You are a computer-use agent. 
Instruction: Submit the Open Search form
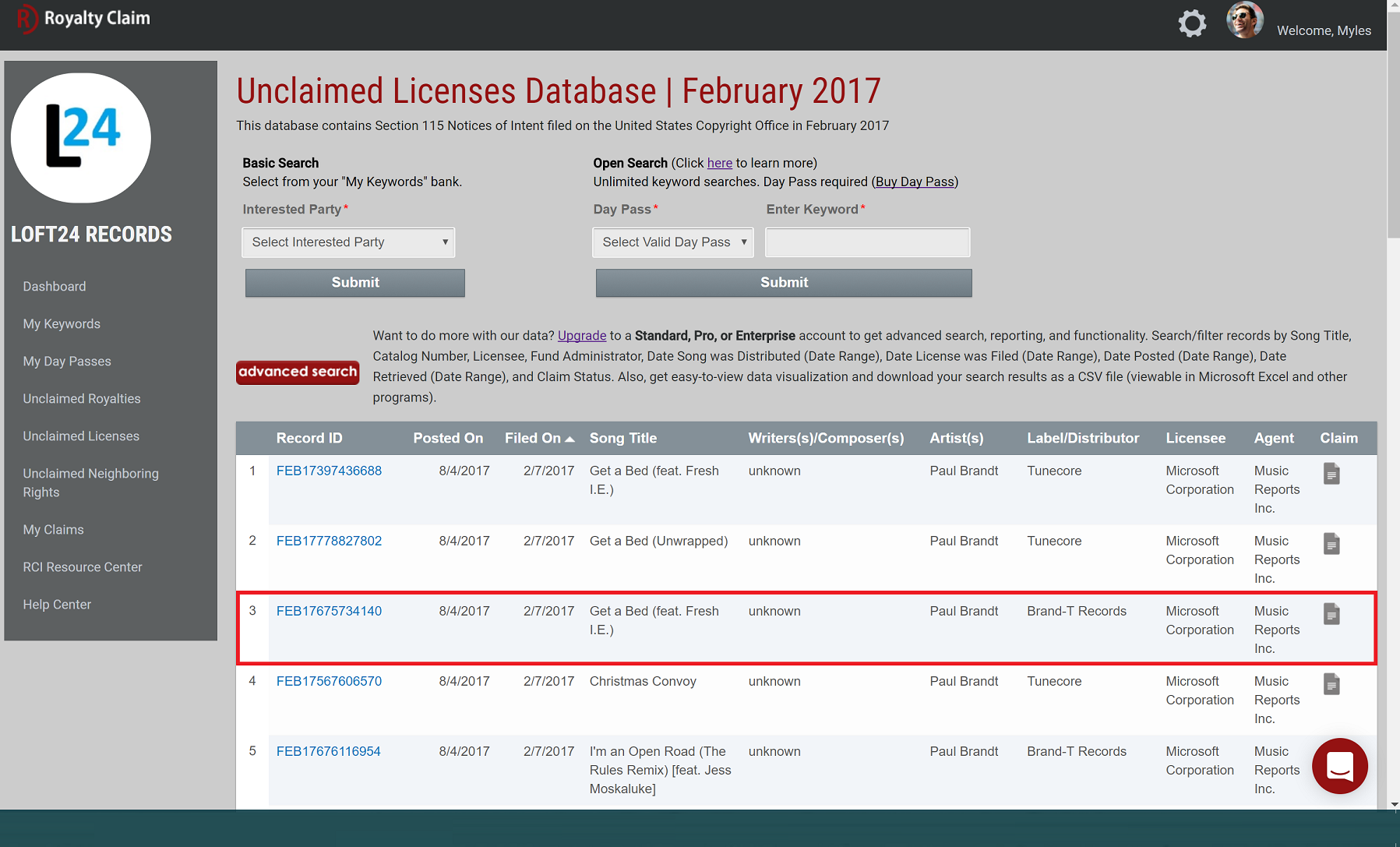(x=784, y=283)
